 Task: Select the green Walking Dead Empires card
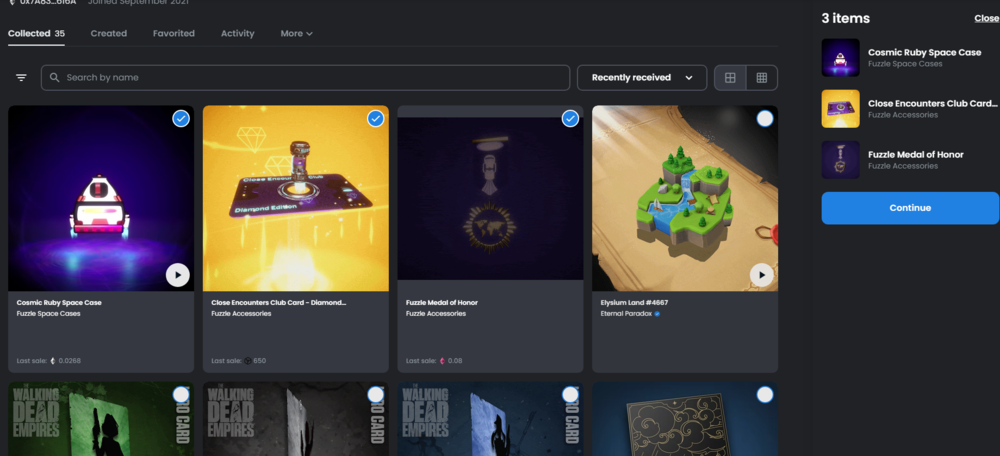click(181, 395)
